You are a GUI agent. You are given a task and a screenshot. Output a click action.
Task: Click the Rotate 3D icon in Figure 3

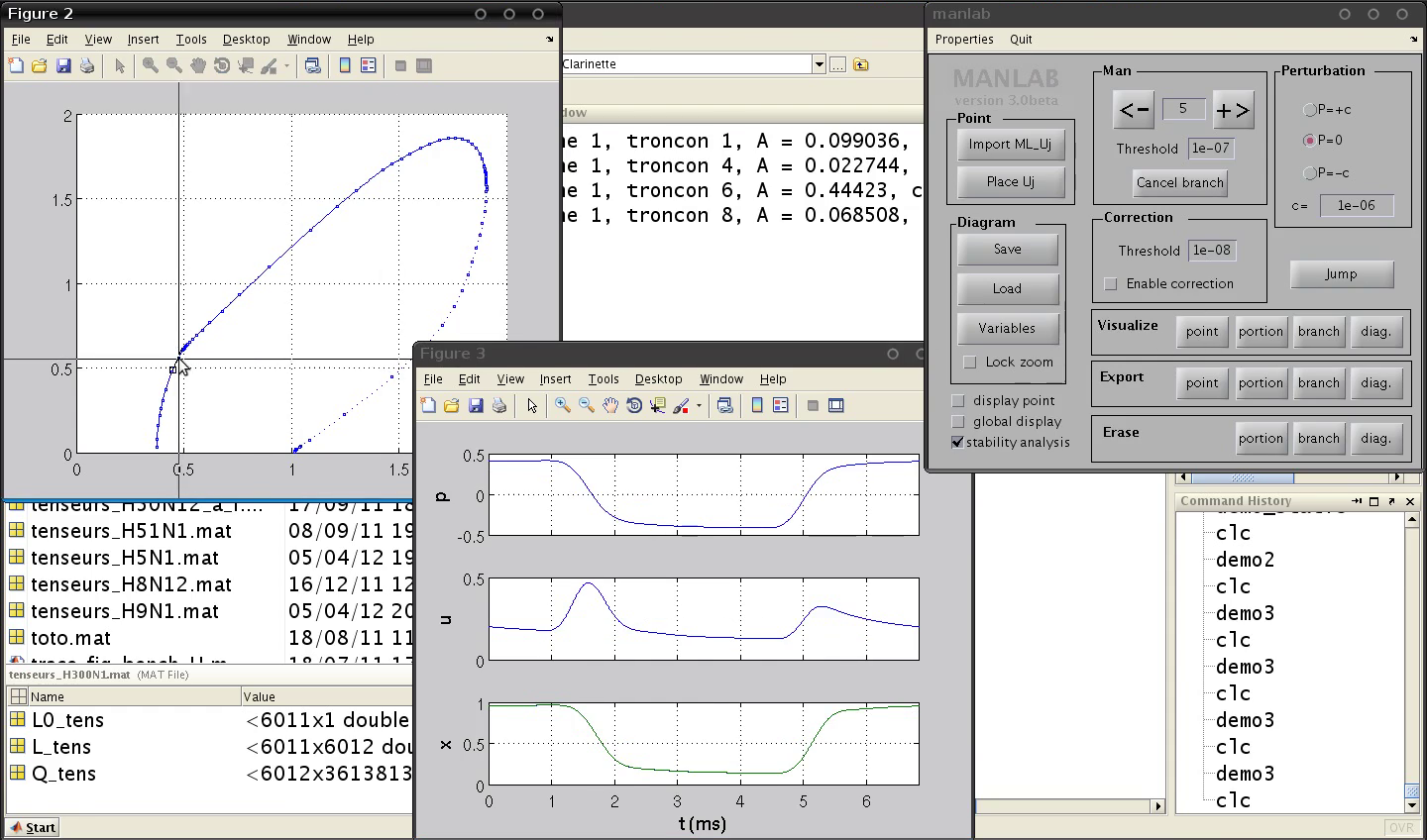click(634, 406)
